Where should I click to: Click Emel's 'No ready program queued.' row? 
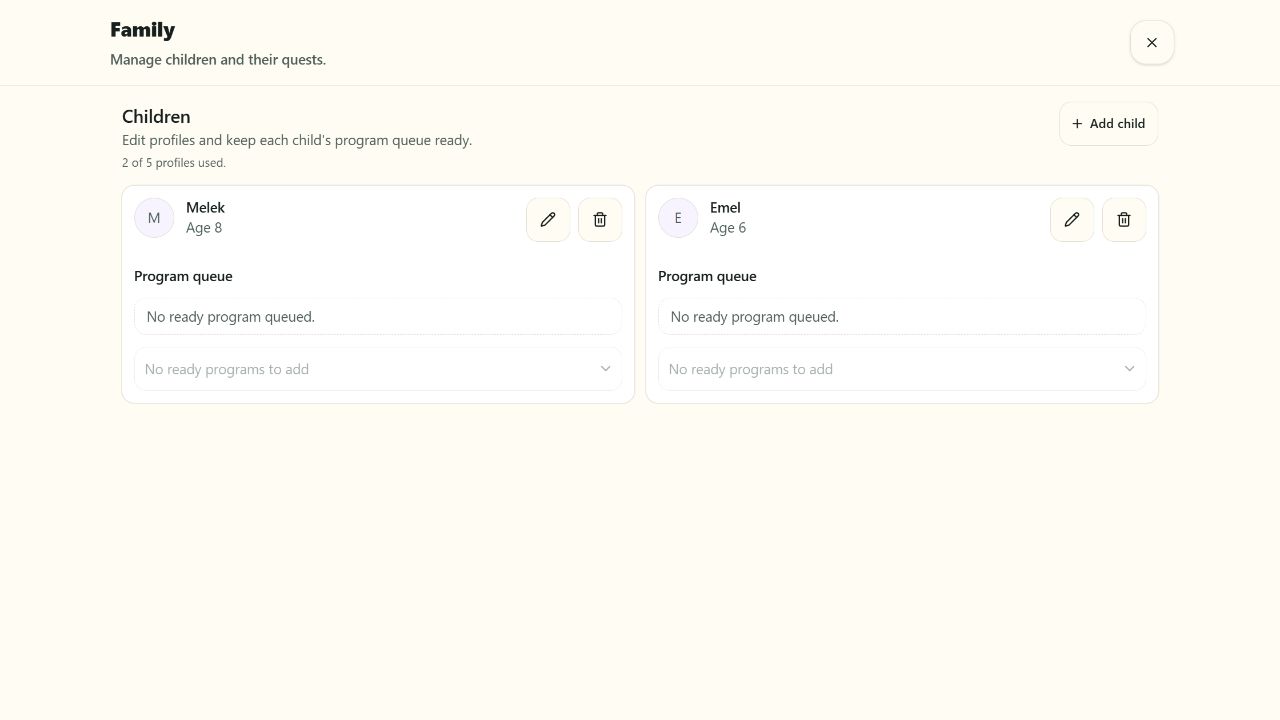point(902,317)
